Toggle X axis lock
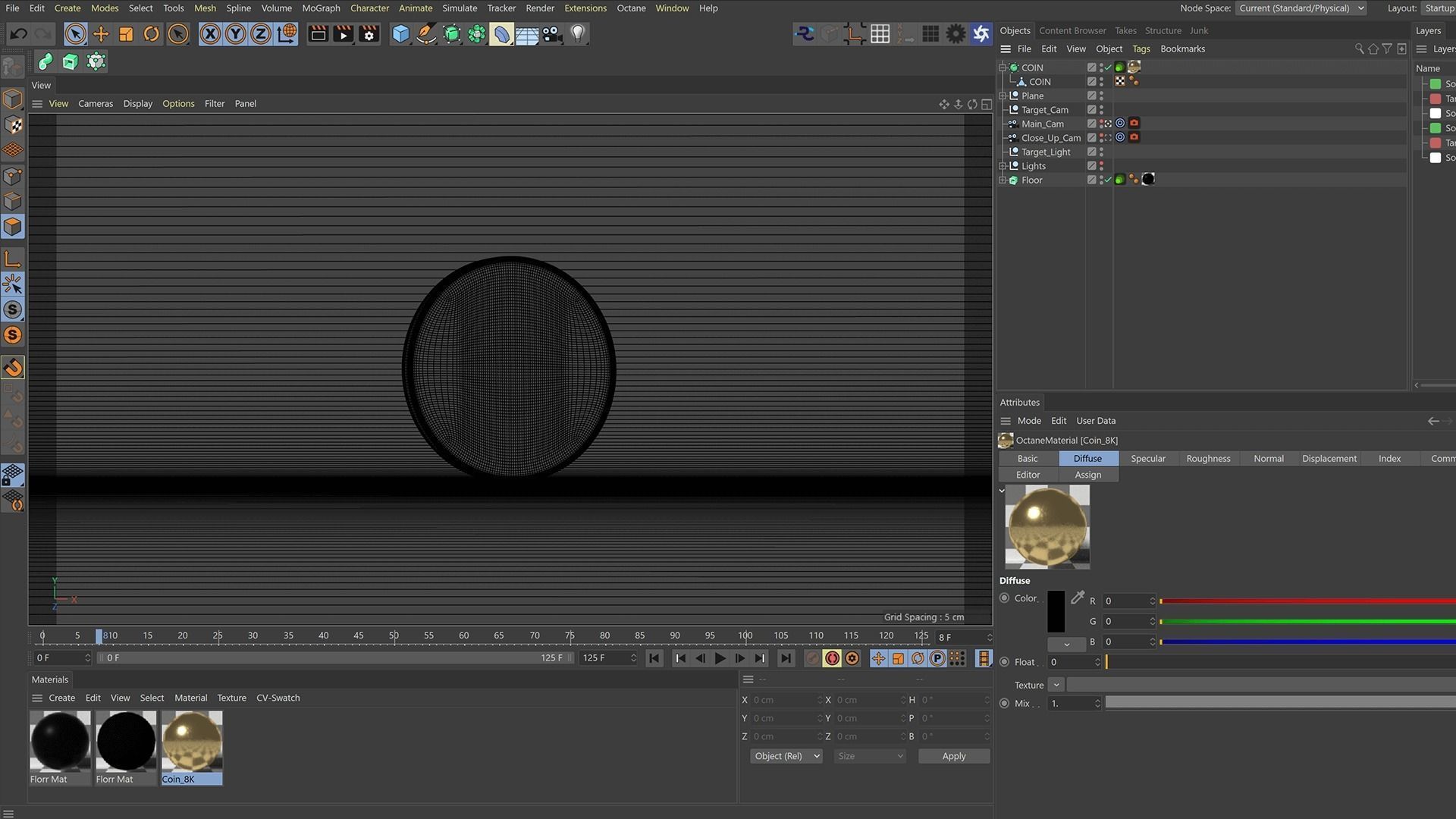The height and width of the screenshot is (819, 1456). pos(210,33)
